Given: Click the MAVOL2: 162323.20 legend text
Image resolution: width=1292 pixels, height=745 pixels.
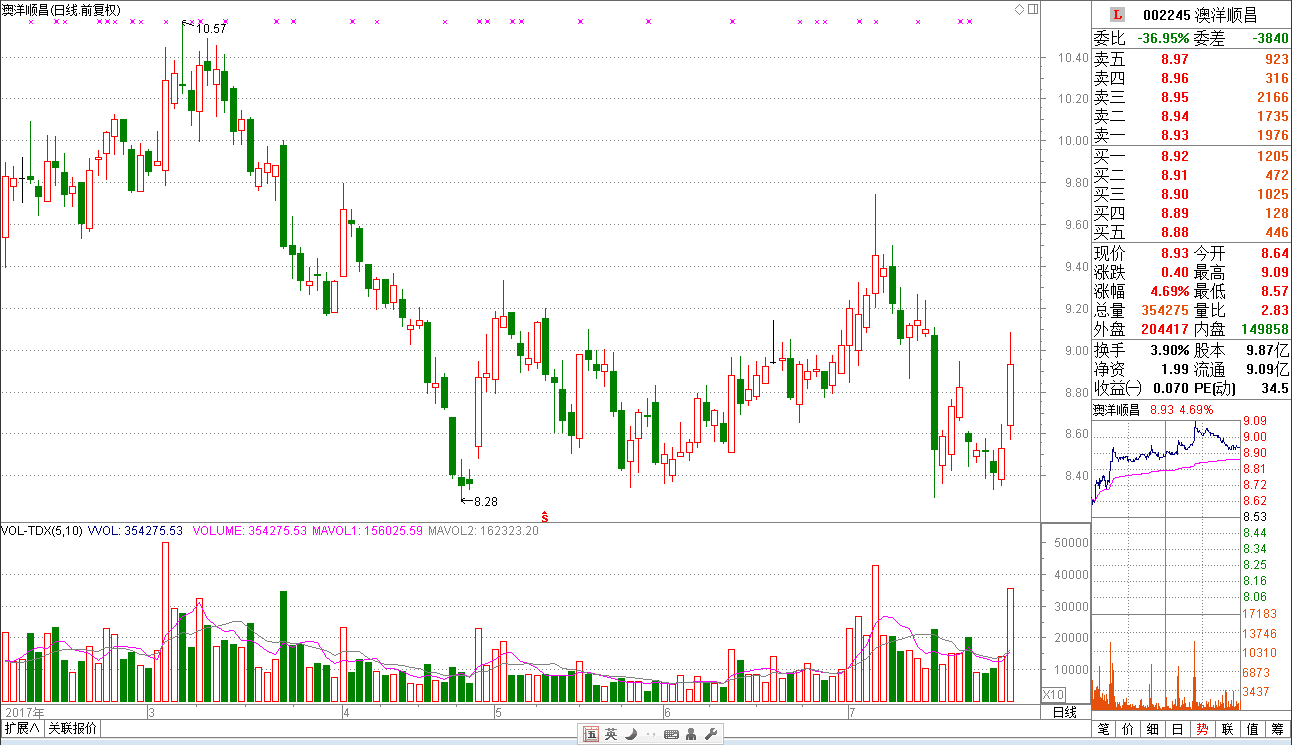Looking at the screenshot, I should tap(484, 531).
